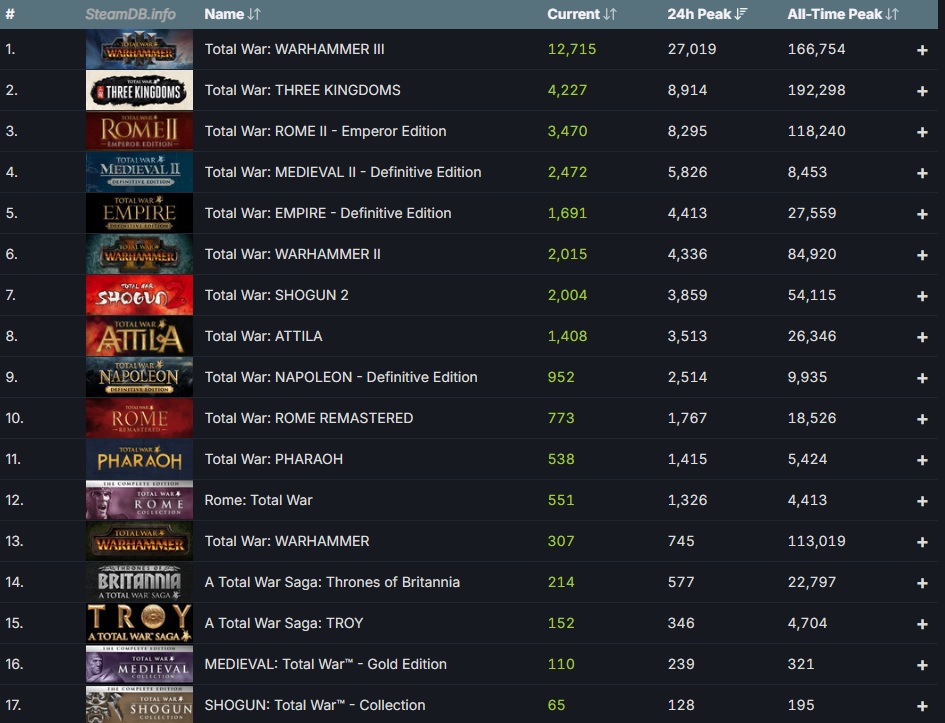This screenshot has height=723, width=945.
Task: Add Total War: WARHAMMER III with plus icon
Action: tap(922, 50)
